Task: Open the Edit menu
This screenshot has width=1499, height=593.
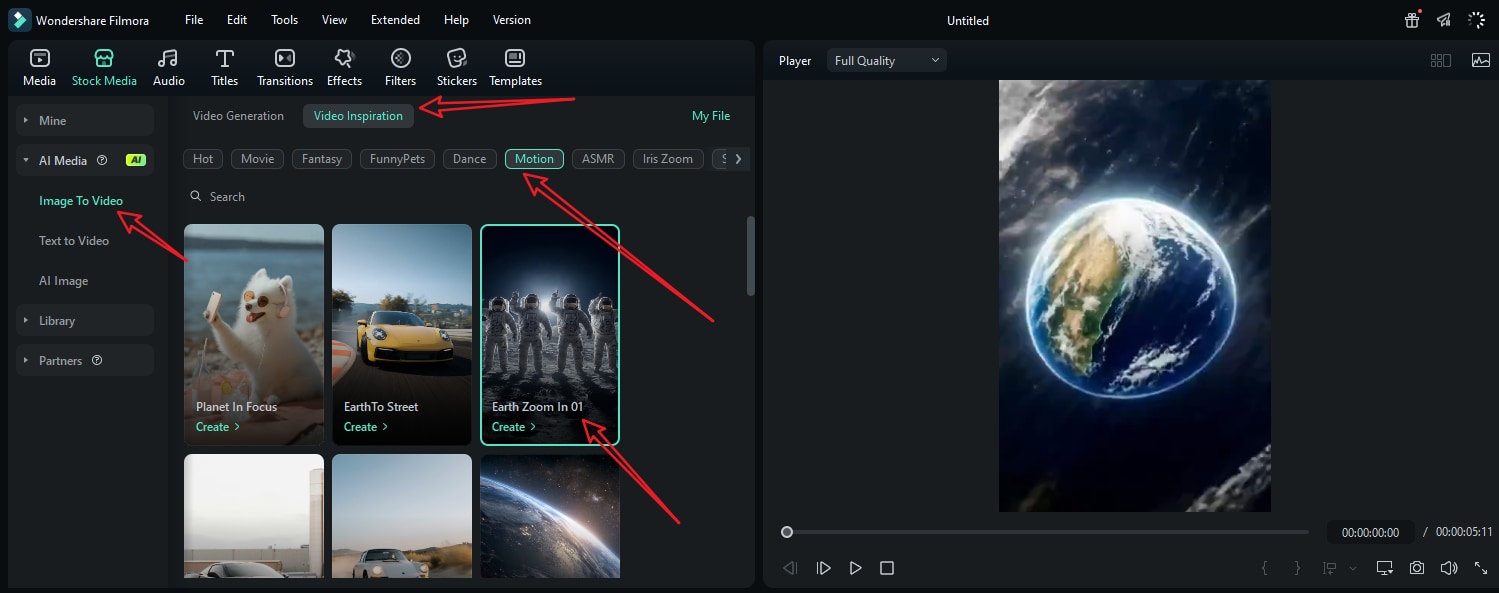Action: tap(237, 20)
